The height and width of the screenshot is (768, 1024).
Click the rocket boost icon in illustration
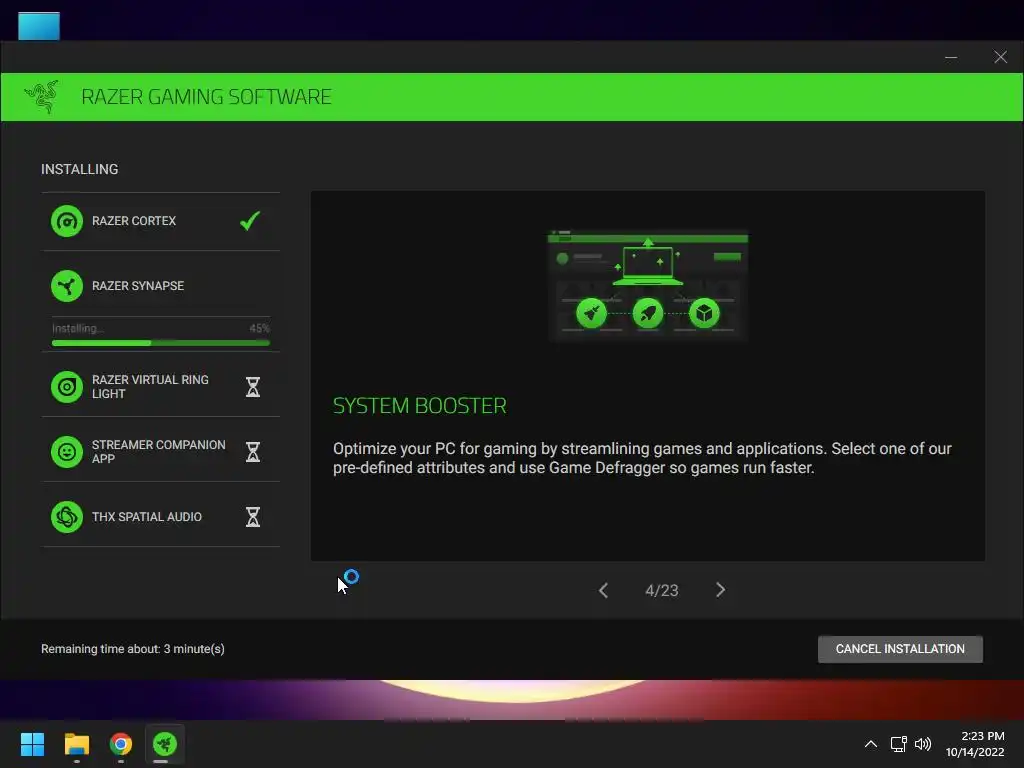(x=648, y=313)
